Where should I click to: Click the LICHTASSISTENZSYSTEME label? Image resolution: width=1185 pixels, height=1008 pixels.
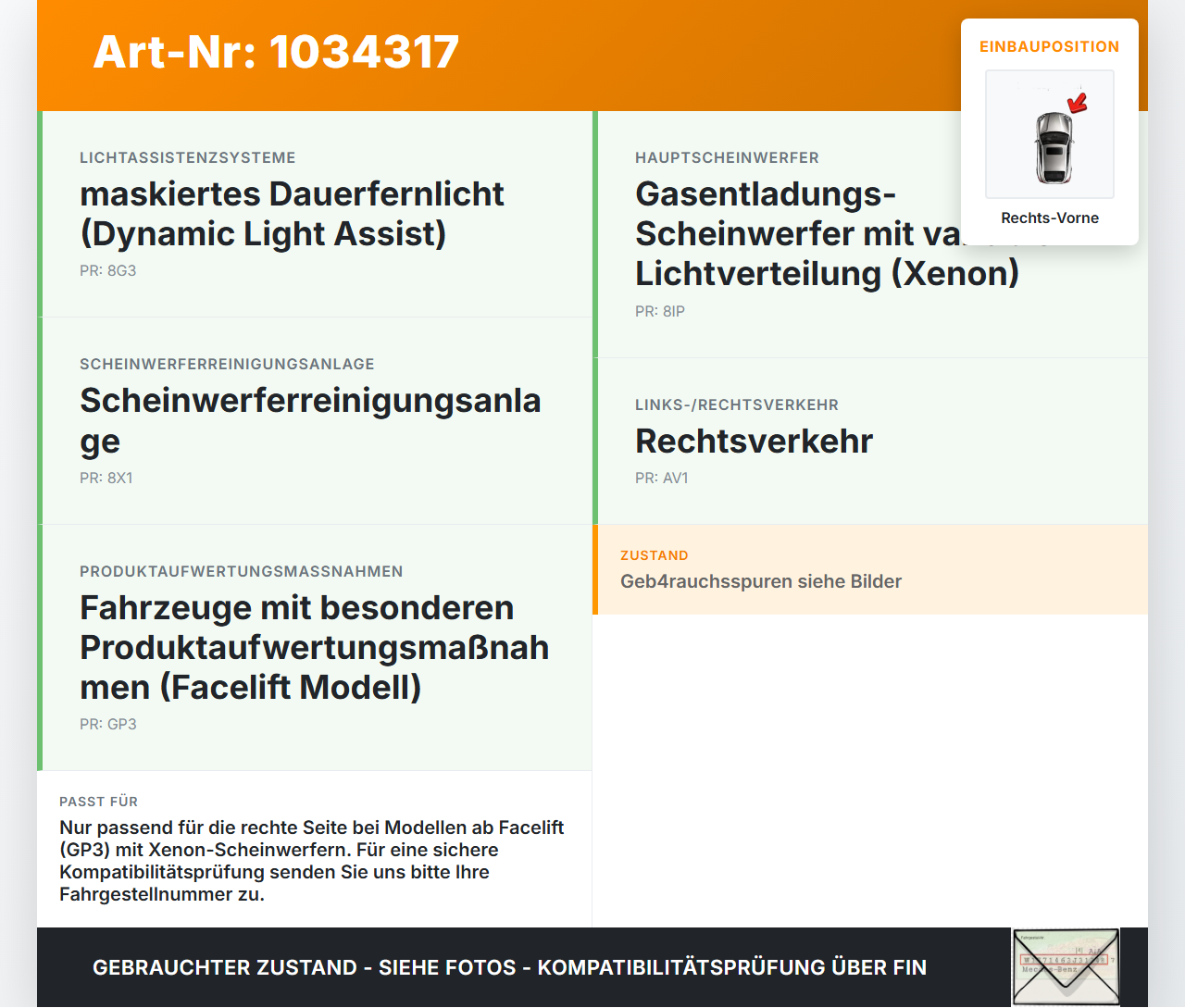click(188, 157)
